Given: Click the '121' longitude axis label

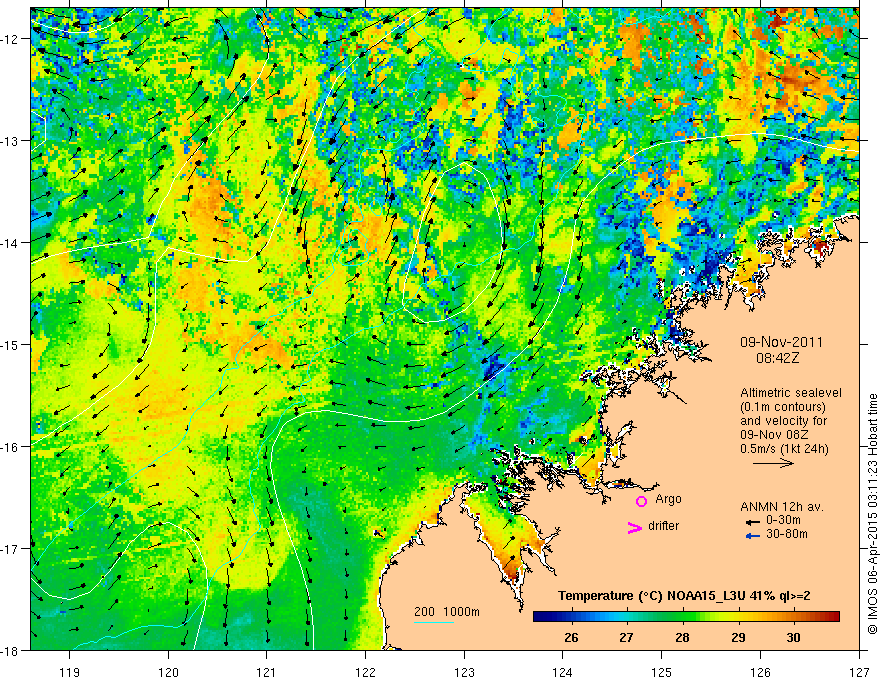Looking at the screenshot, I should [x=267, y=672].
